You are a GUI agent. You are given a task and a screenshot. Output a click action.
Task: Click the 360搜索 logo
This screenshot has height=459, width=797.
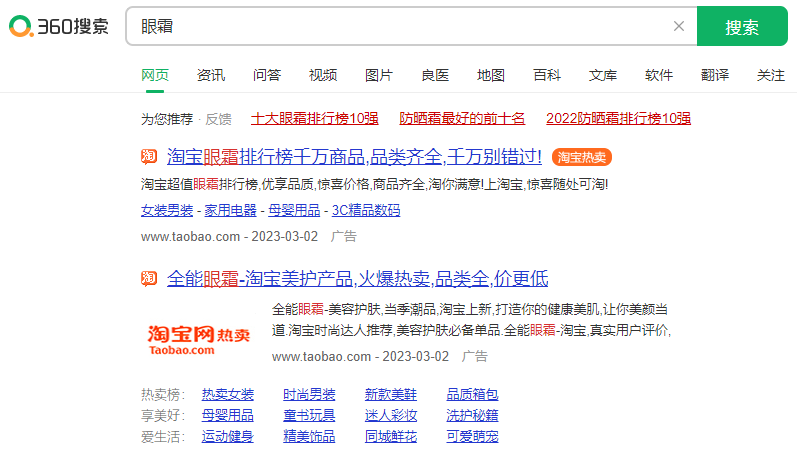pyautogui.click(x=58, y=26)
